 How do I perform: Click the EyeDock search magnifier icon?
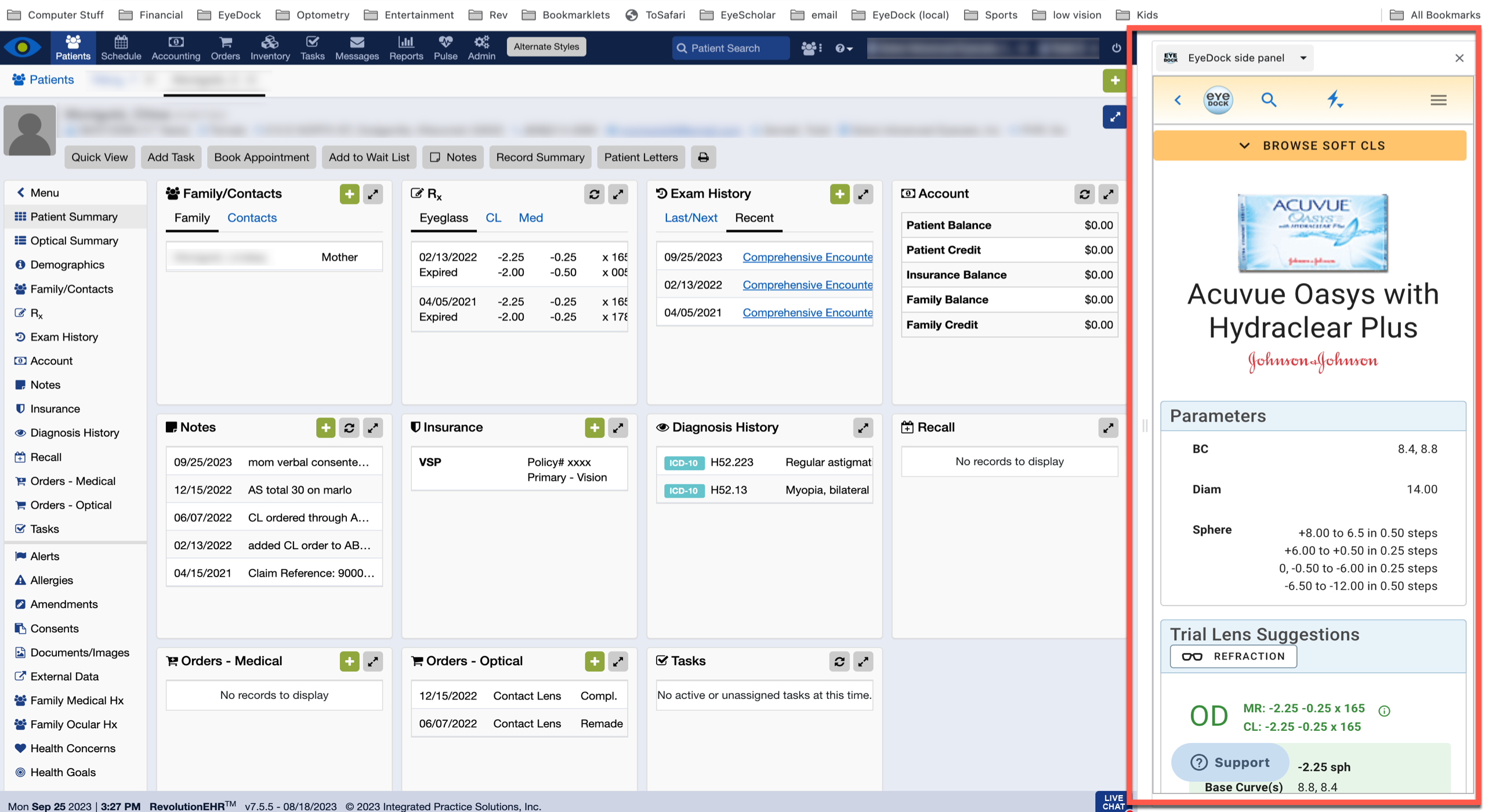tap(1269, 100)
